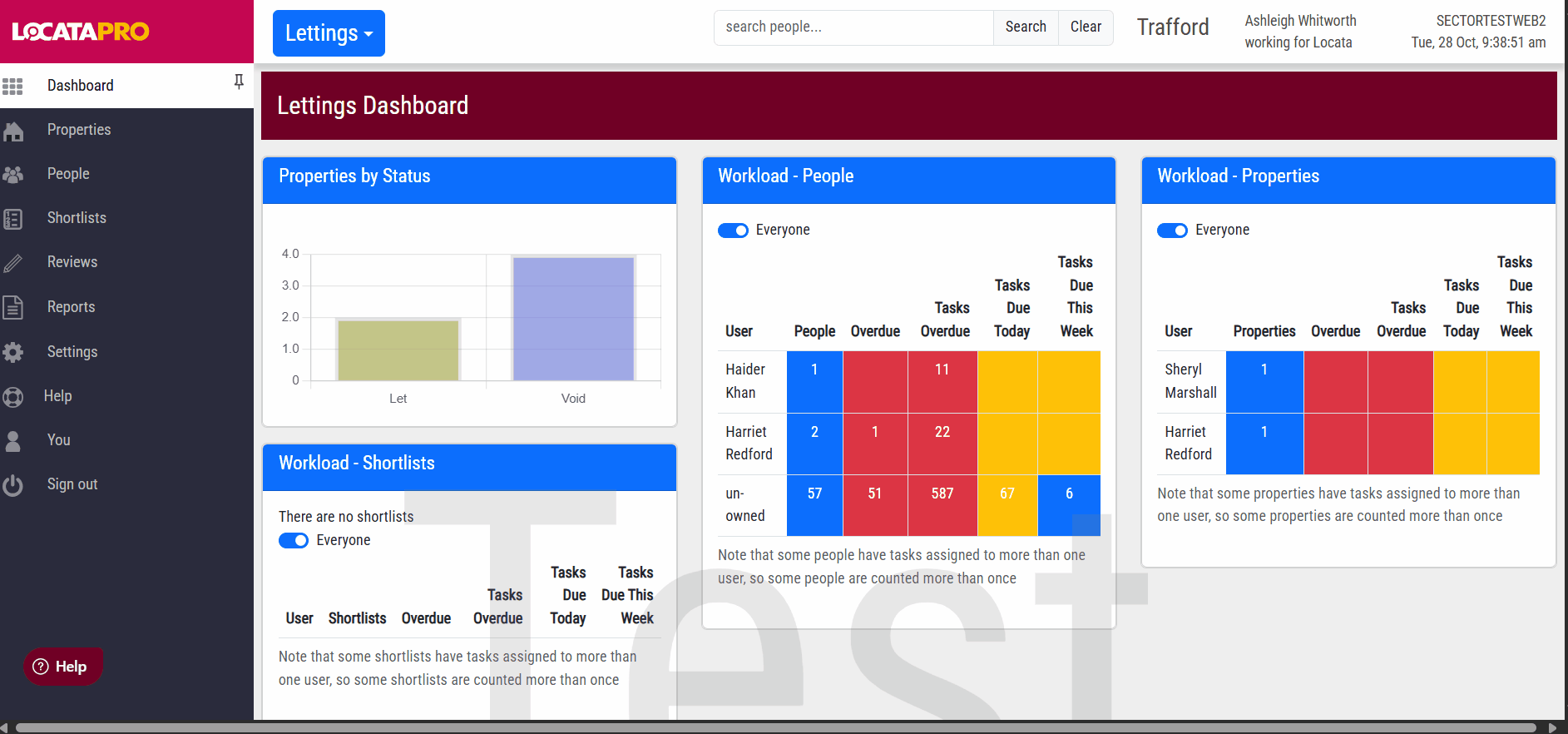Click un-owned Tasks Overdue count 587
Viewport: 1568px width, 734px height.
point(942,505)
